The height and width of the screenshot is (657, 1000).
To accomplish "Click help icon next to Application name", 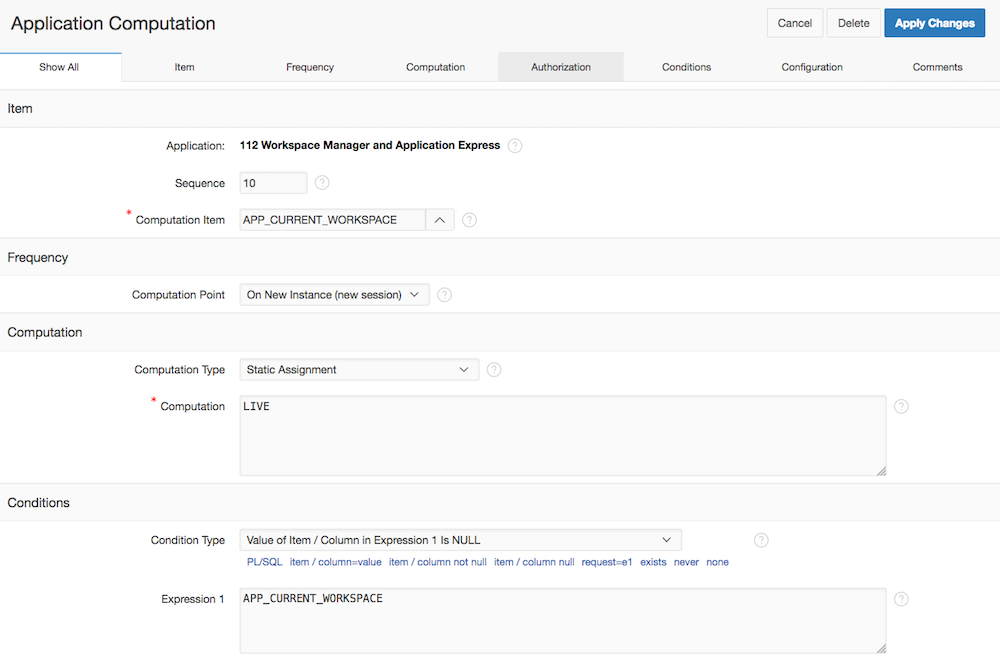I will (515, 146).
